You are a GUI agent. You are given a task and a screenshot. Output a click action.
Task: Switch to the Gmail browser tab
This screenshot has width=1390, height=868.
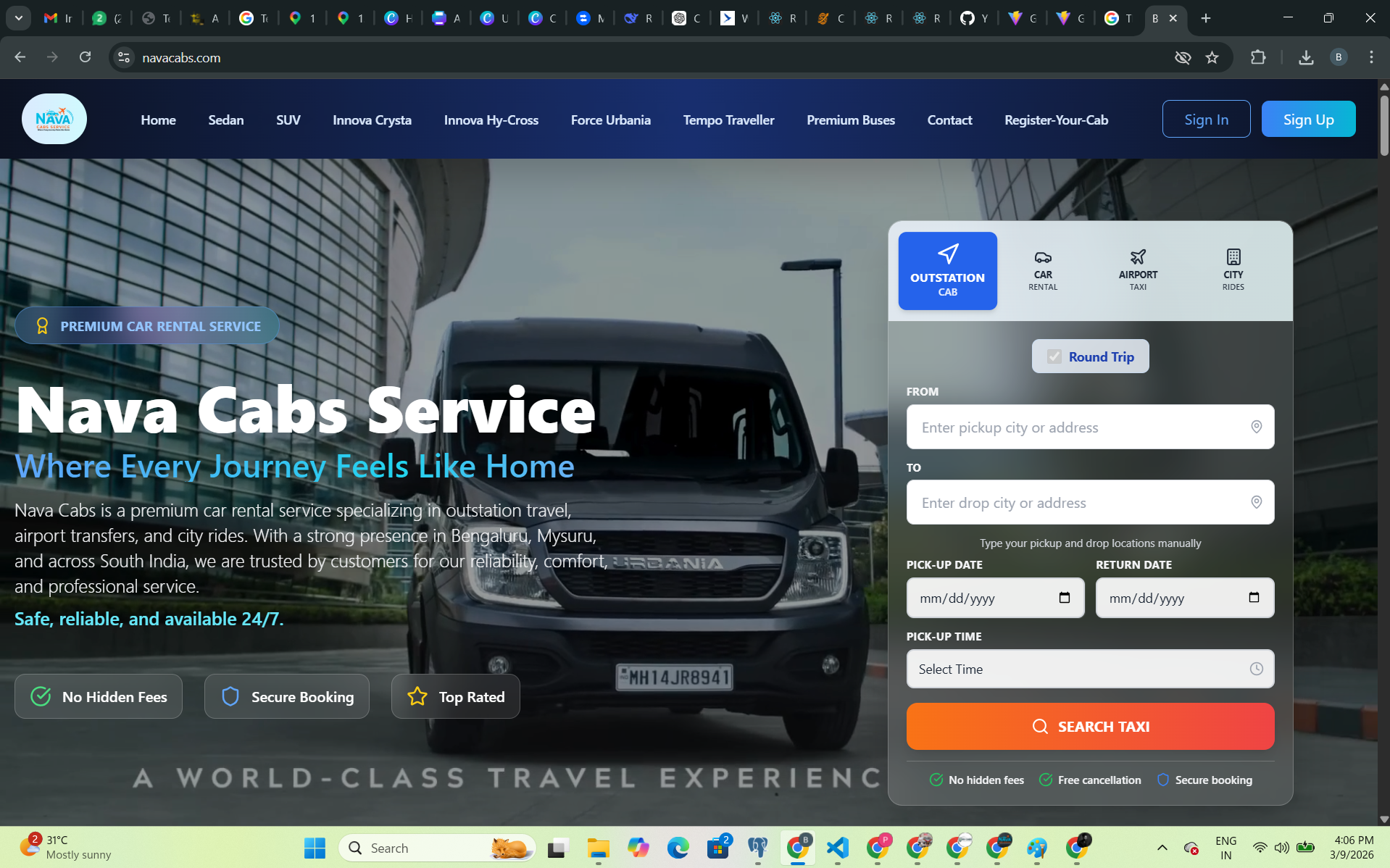click(58, 18)
